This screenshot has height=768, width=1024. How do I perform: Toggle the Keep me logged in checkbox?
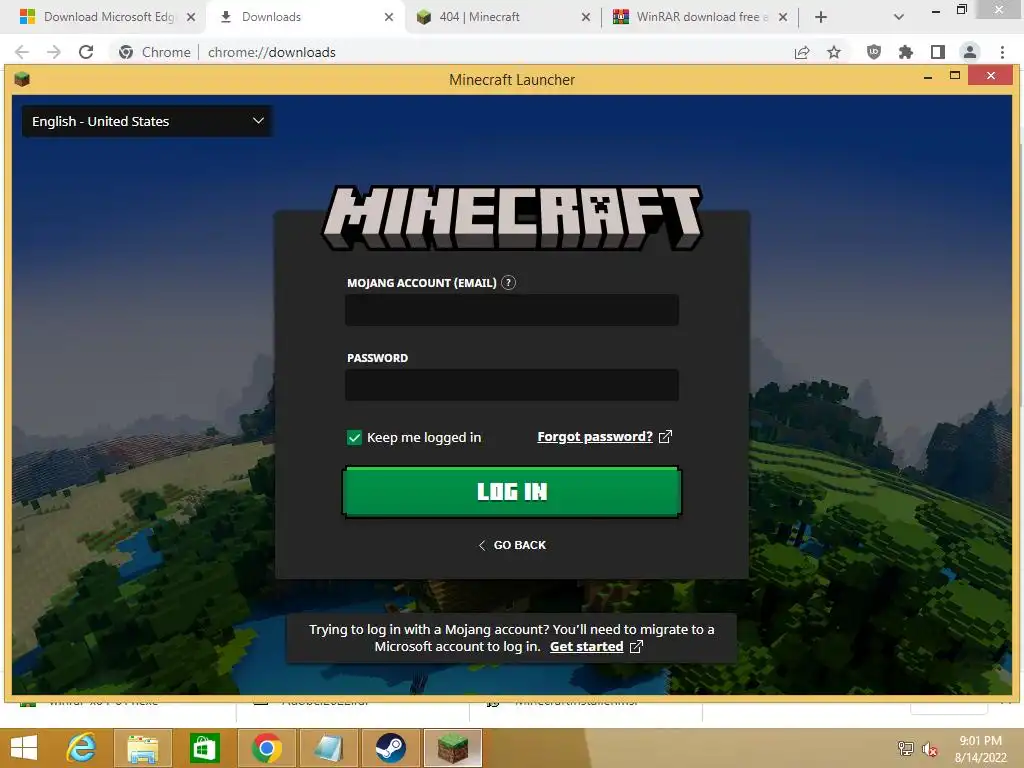(354, 438)
